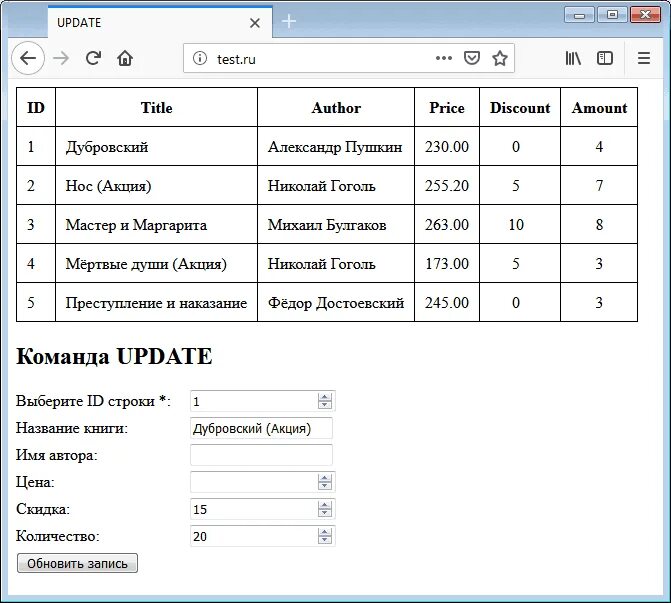Toggle the sidebar icon
Image resolution: width=671 pixels, height=603 pixels.
tap(605, 58)
